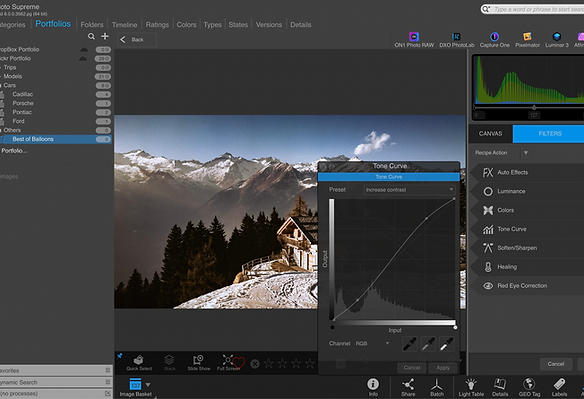584x399 pixels.
Task: Open the Channel RGB dropdown
Action: point(372,343)
